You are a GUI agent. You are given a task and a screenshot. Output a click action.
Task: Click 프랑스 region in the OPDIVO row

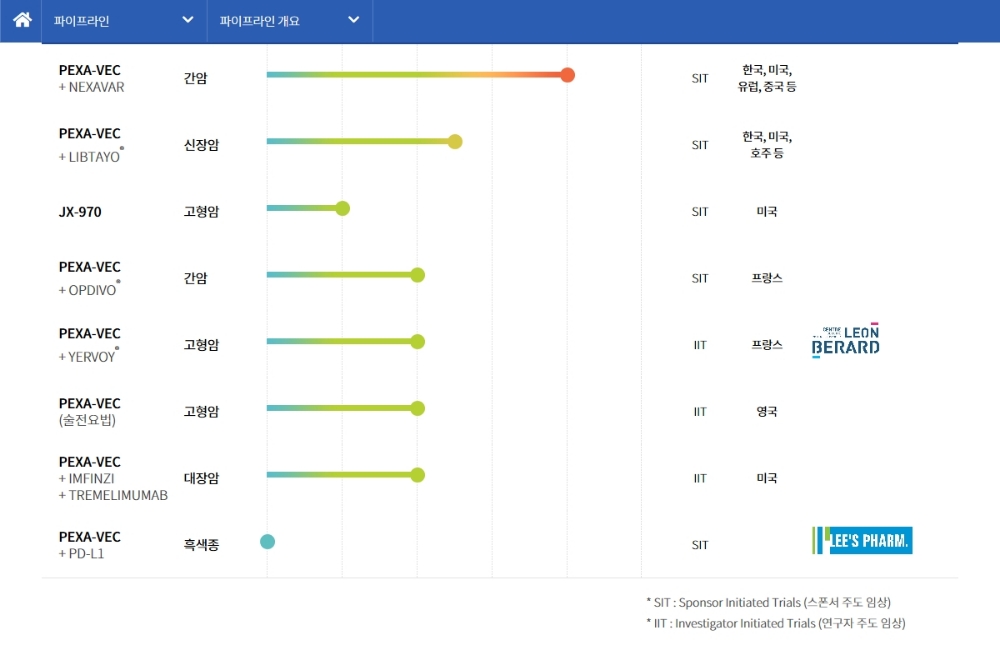point(767,278)
